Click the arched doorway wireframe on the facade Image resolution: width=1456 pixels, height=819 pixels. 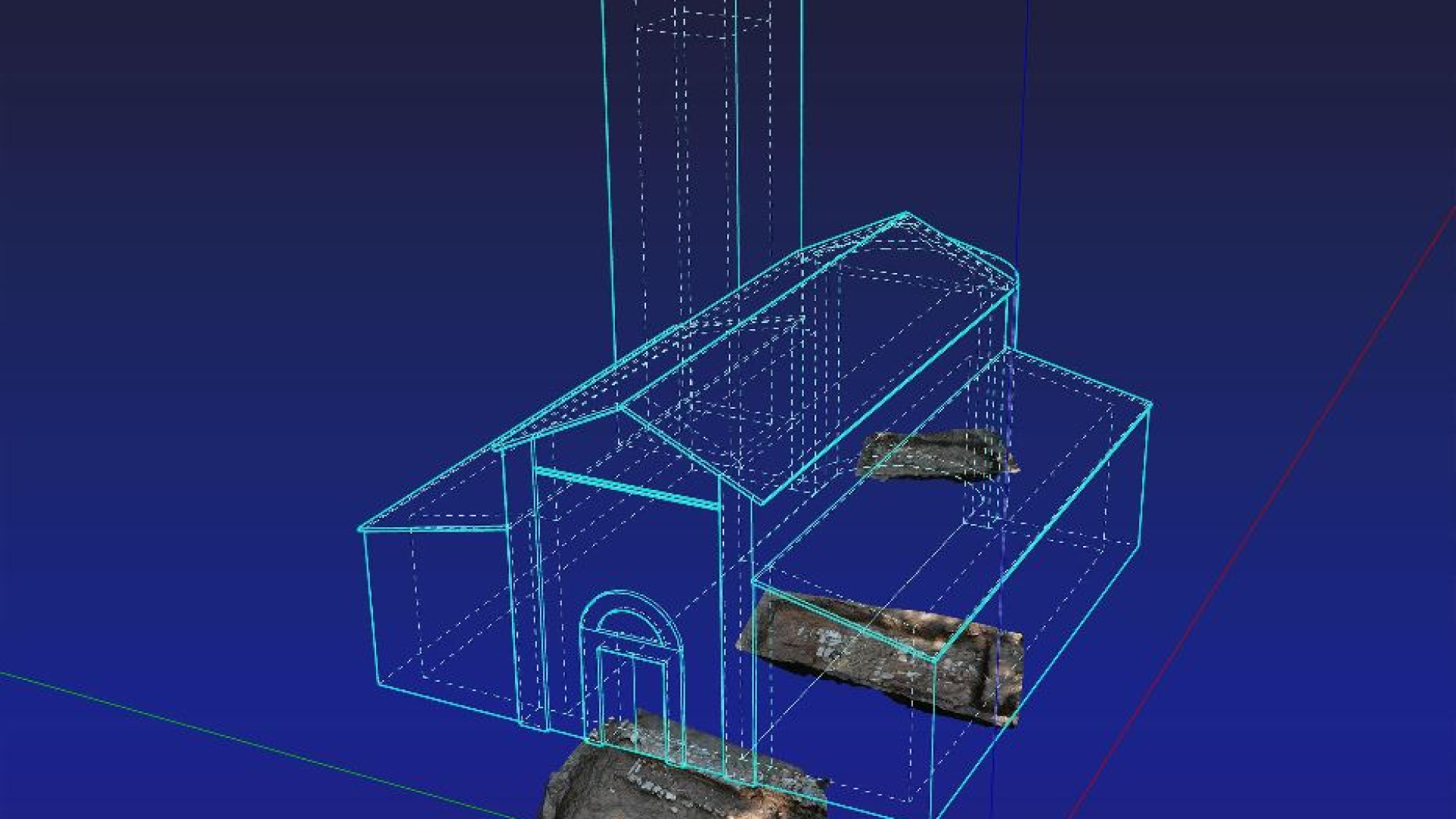click(632, 675)
